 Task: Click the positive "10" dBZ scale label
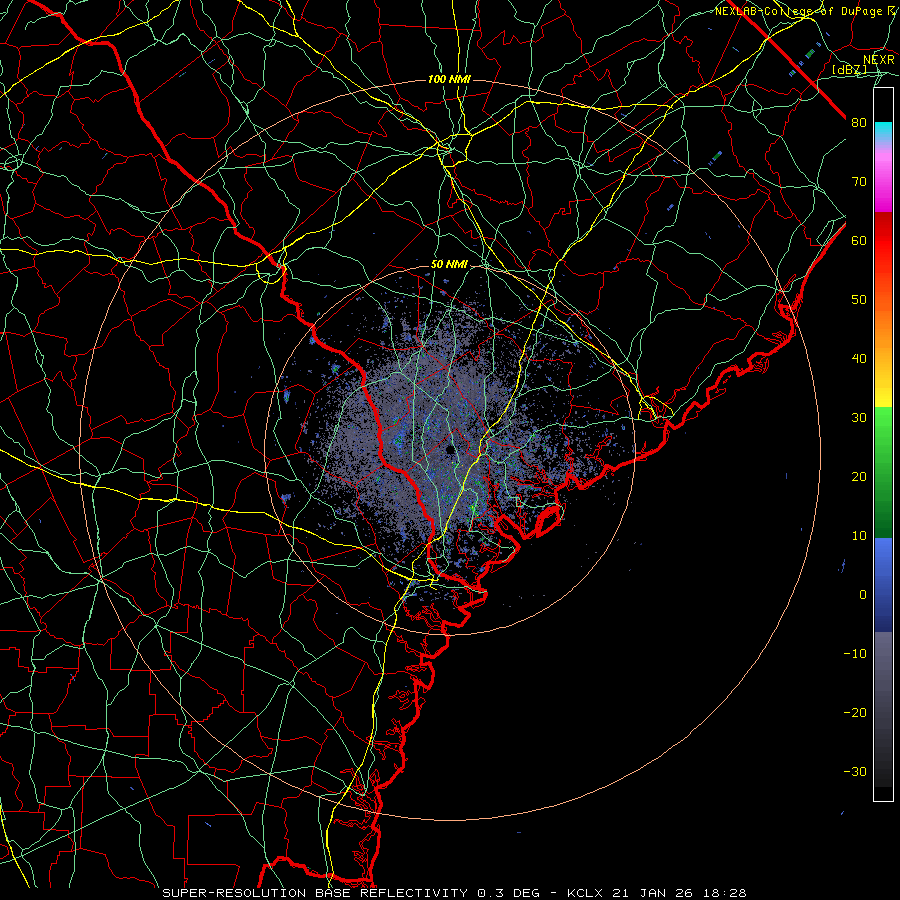tap(859, 536)
